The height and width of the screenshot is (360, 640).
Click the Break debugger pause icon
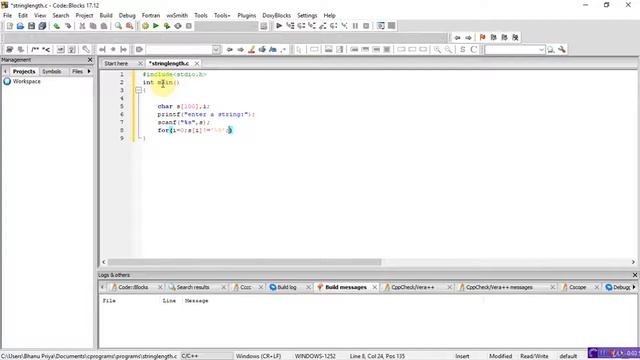click(x=355, y=26)
